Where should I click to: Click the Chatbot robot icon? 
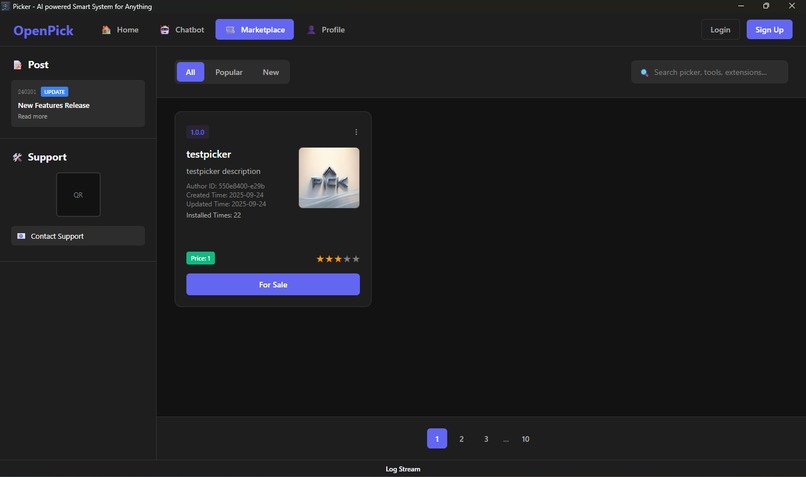(164, 30)
